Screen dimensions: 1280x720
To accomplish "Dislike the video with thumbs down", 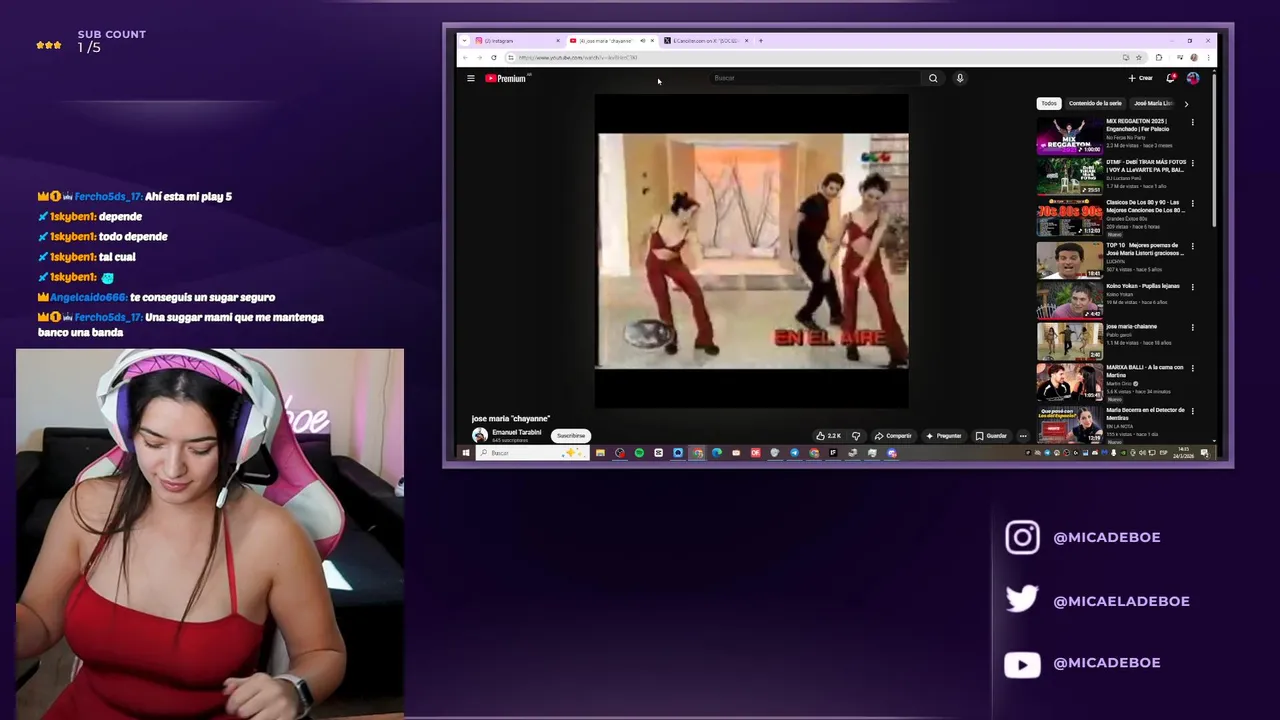I will [x=856, y=436].
